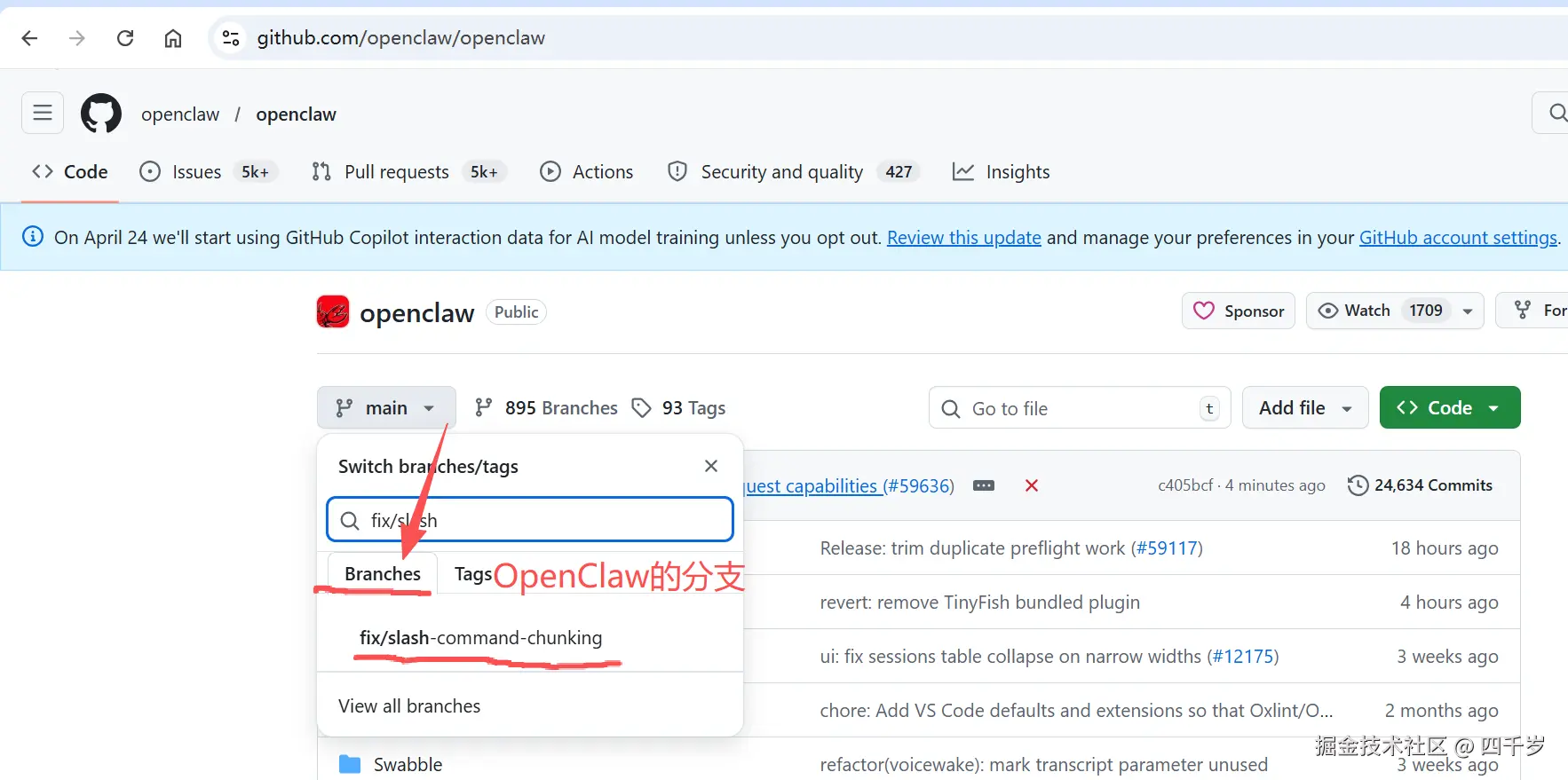The image size is (1568, 780).
Task: Open the Pull requests tab
Action: click(x=408, y=172)
